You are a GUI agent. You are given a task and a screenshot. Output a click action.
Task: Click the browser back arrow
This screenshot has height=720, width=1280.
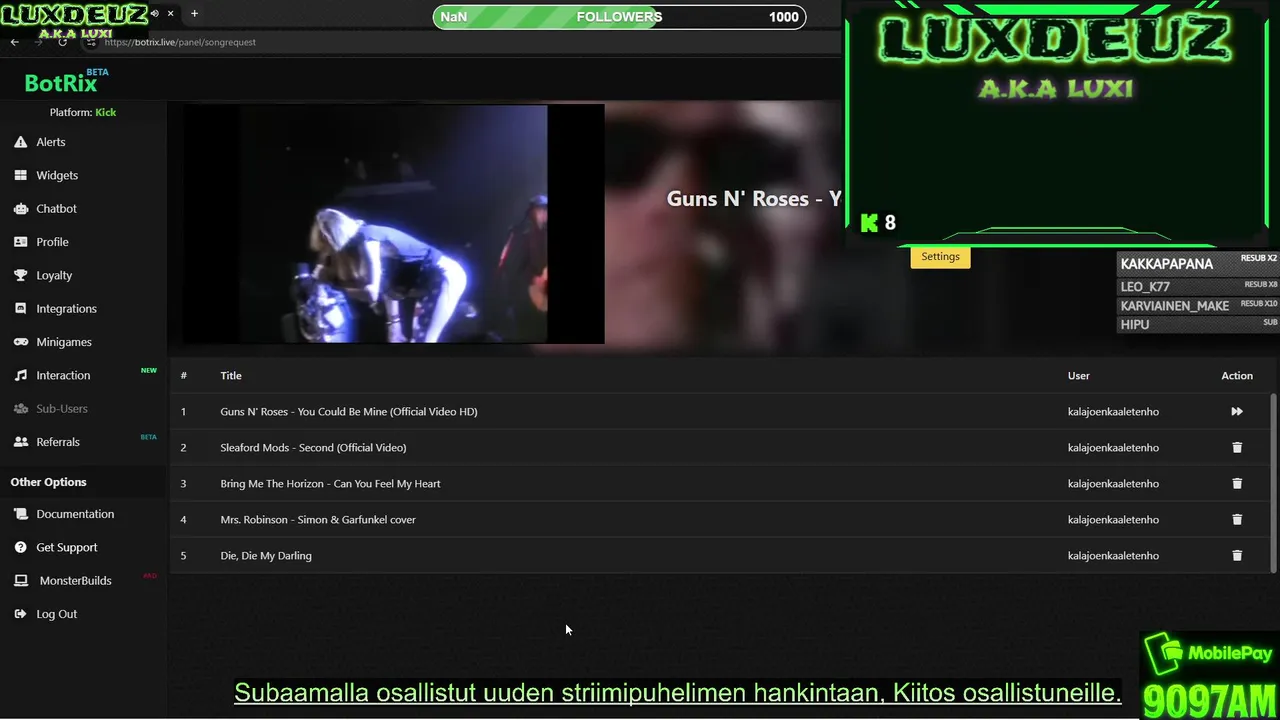tap(14, 42)
